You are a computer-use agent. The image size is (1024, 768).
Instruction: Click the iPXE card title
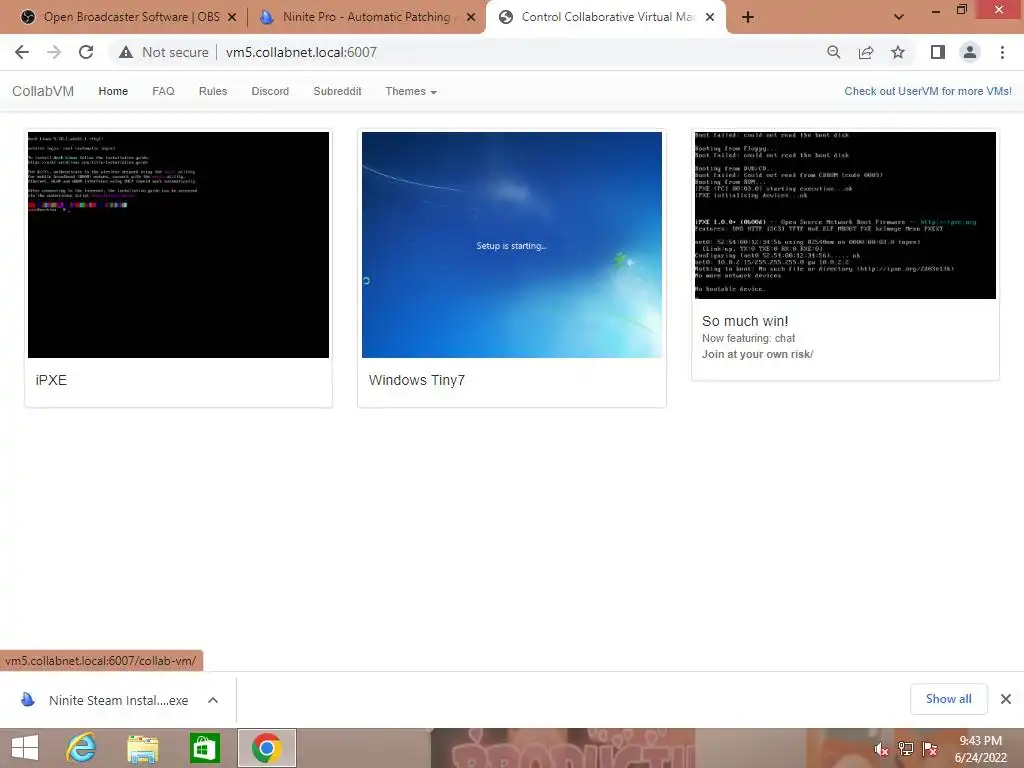click(51, 380)
